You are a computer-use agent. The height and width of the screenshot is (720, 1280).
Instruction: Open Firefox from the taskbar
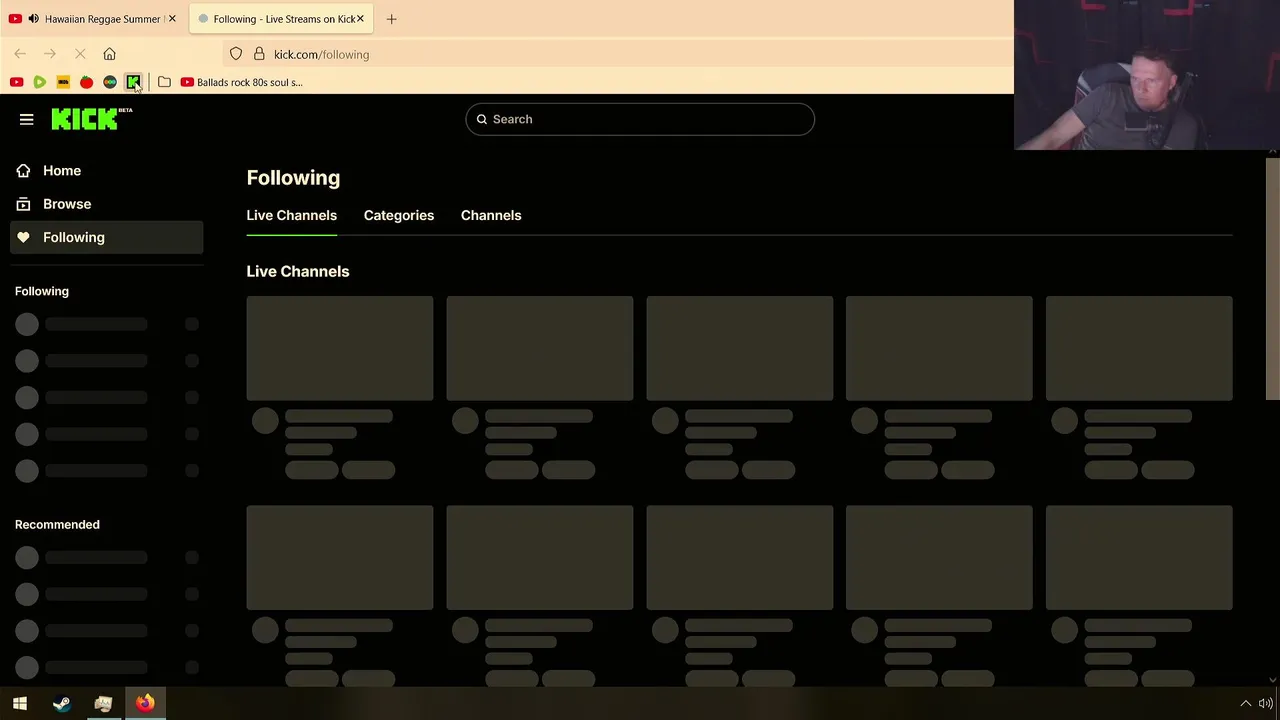click(145, 703)
